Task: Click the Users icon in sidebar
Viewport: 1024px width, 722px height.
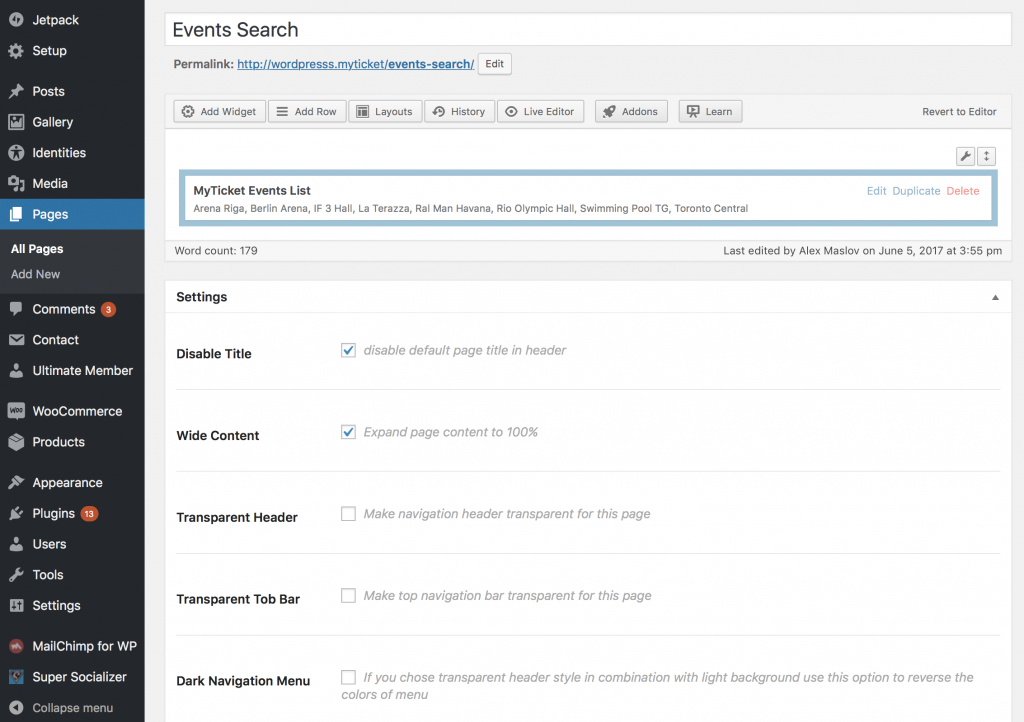Action: 16,544
